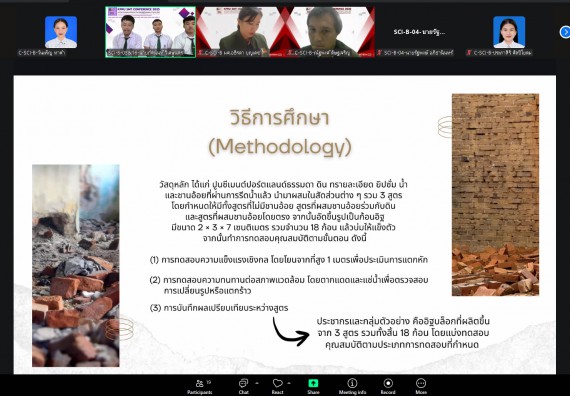Click the muted mic icon on SCI-B-04 label
Viewport: 570px width, 396px height.
tap(380, 53)
